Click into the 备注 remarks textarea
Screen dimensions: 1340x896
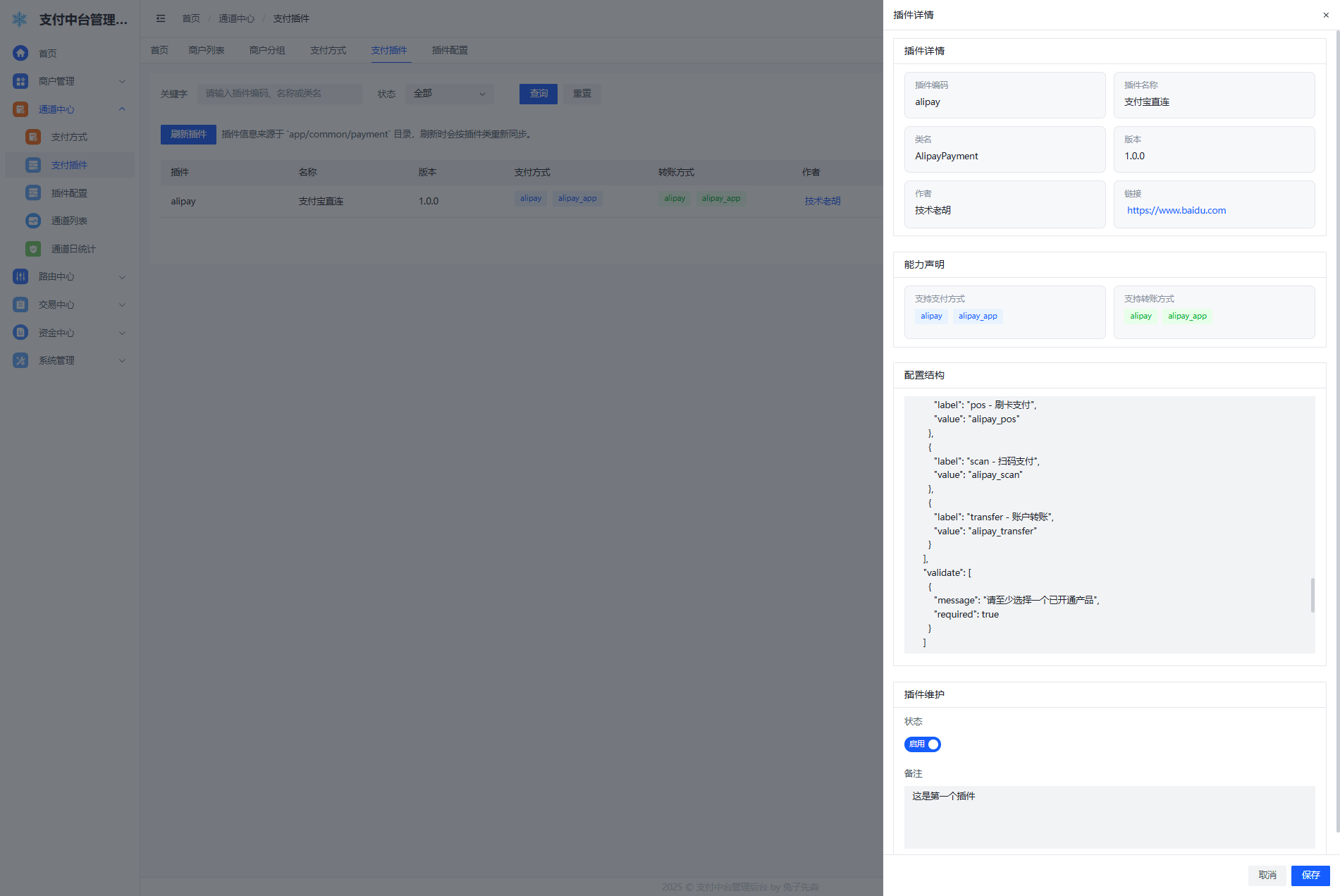click(1109, 817)
